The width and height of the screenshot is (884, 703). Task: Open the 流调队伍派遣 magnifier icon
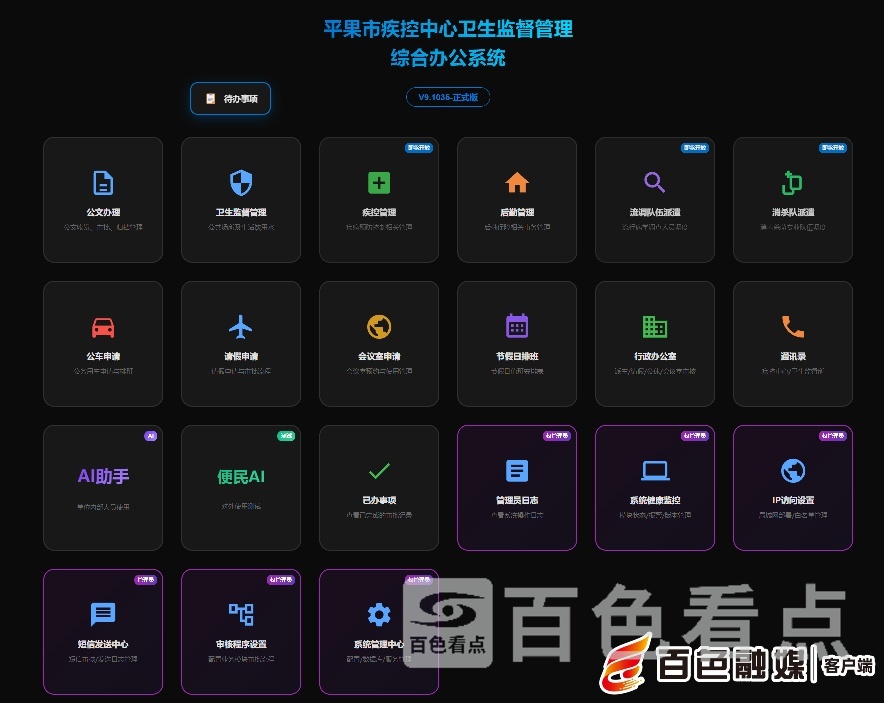click(655, 183)
